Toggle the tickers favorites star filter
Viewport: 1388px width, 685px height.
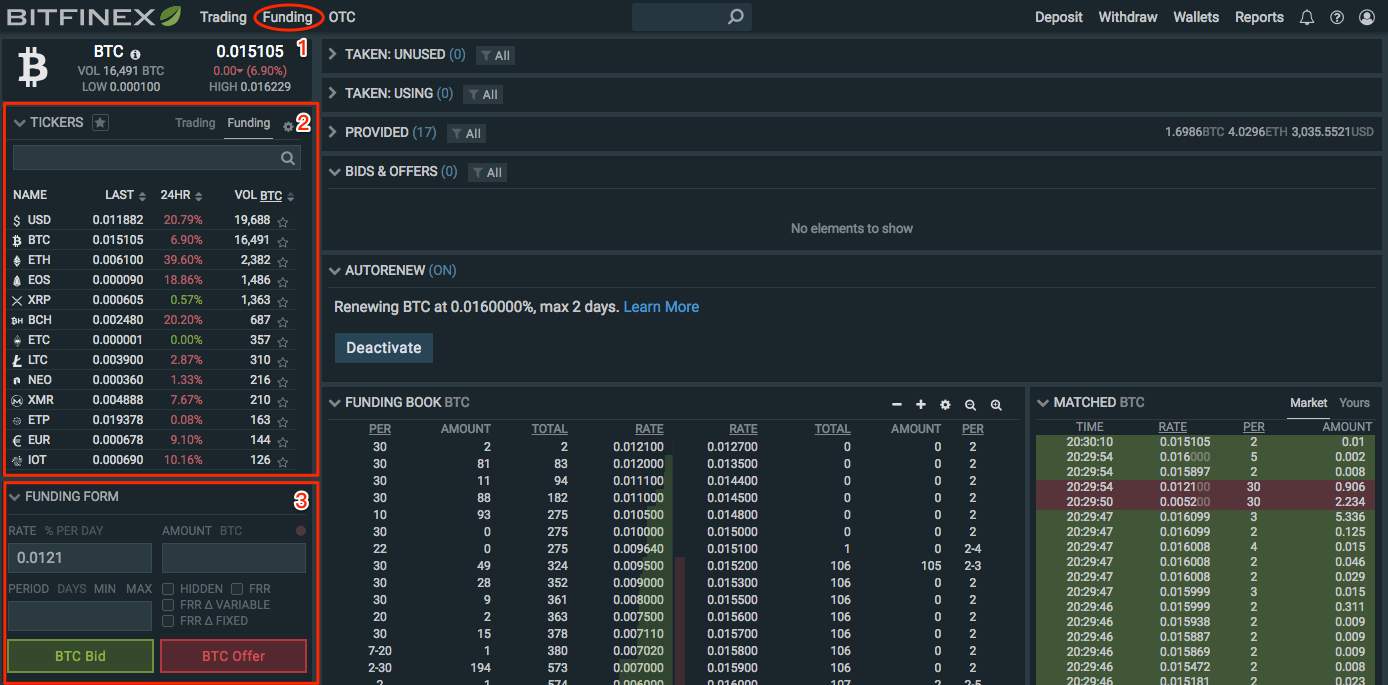[100, 123]
